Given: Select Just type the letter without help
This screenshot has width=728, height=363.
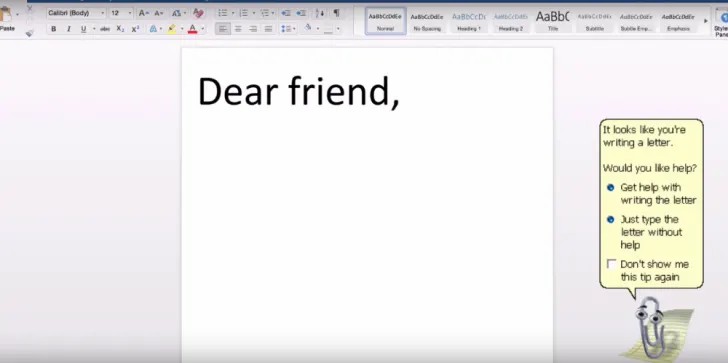Looking at the screenshot, I should [x=644, y=232].
